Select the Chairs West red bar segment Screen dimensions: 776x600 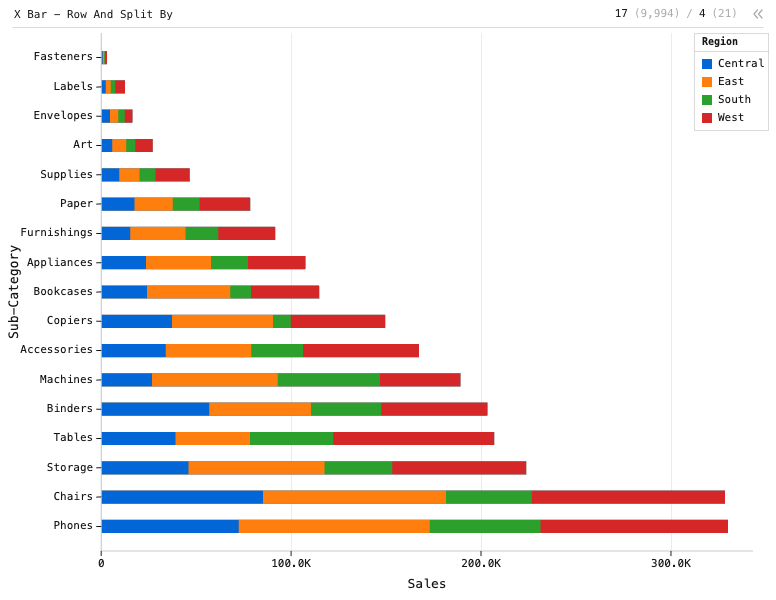click(628, 497)
